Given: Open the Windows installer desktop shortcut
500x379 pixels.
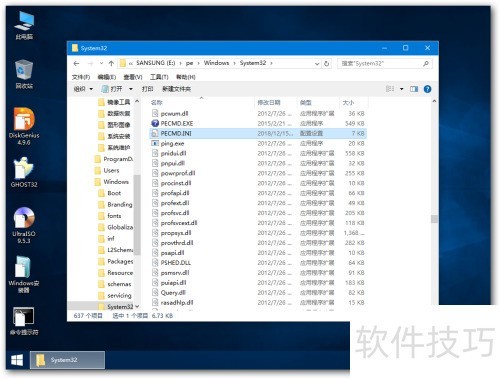Looking at the screenshot, I should click(x=24, y=275).
